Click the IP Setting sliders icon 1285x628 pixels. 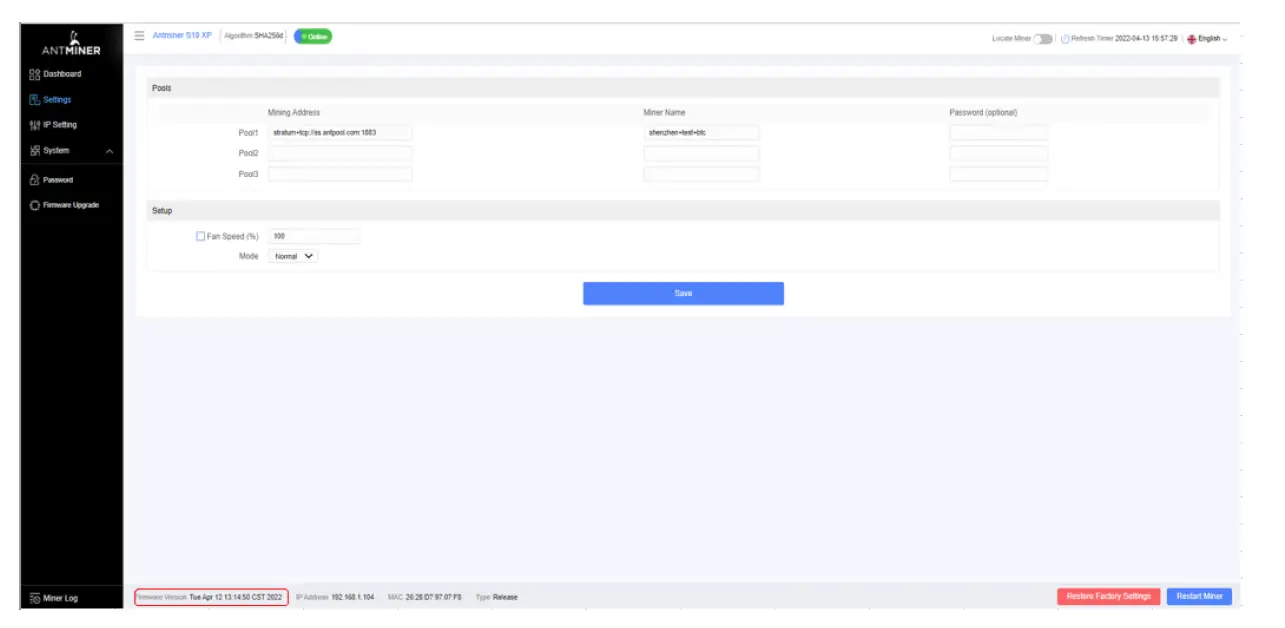click(x=35, y=125)
